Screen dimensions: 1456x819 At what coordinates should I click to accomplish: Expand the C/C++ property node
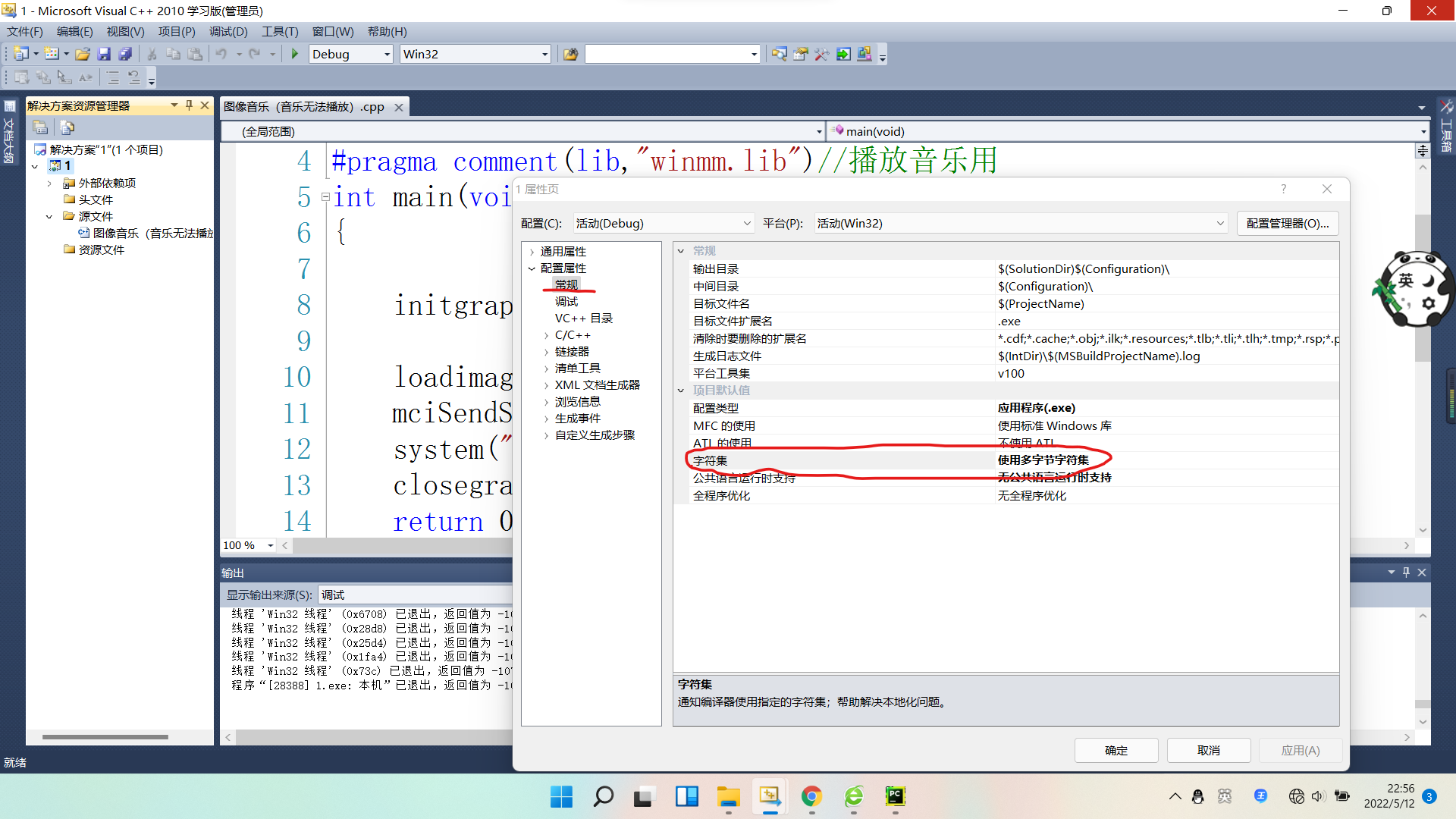pos(546,335)
